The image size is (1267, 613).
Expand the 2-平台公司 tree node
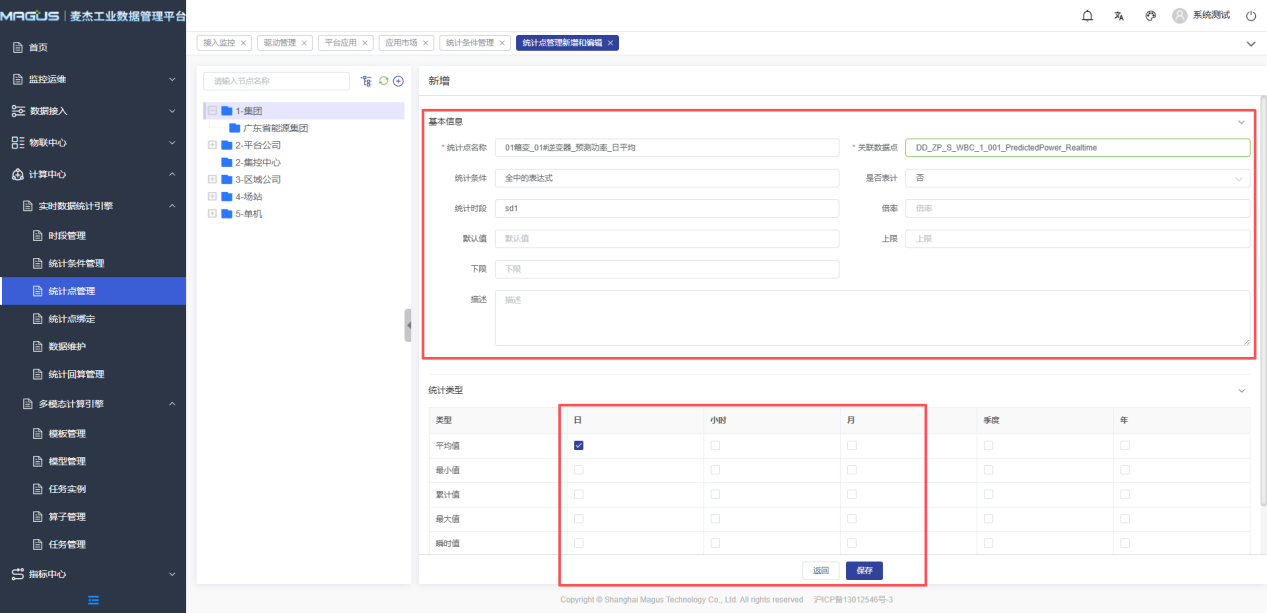pyautogui.click(x=212, y=145)
